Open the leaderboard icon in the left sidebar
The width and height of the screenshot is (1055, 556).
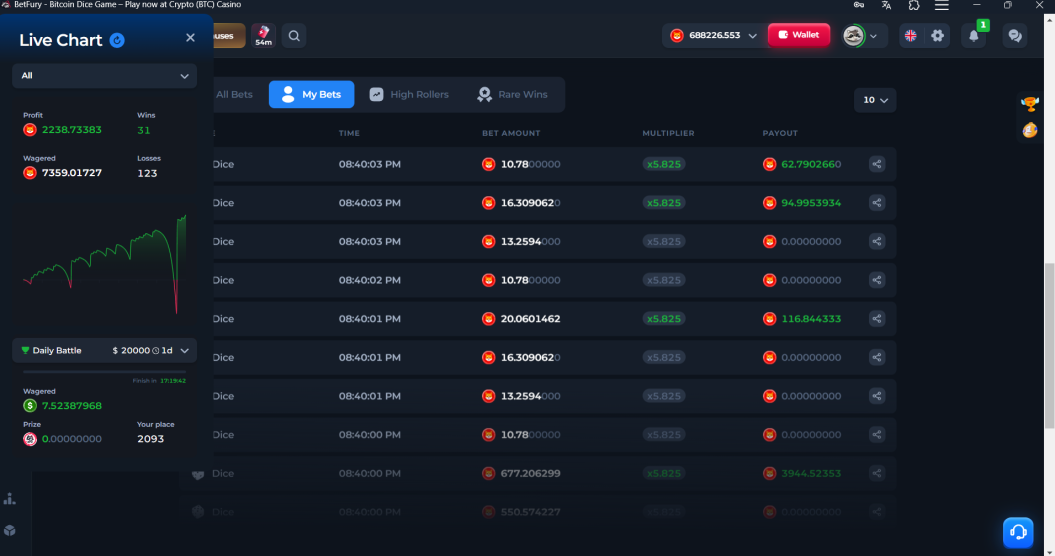pos(9,499)
